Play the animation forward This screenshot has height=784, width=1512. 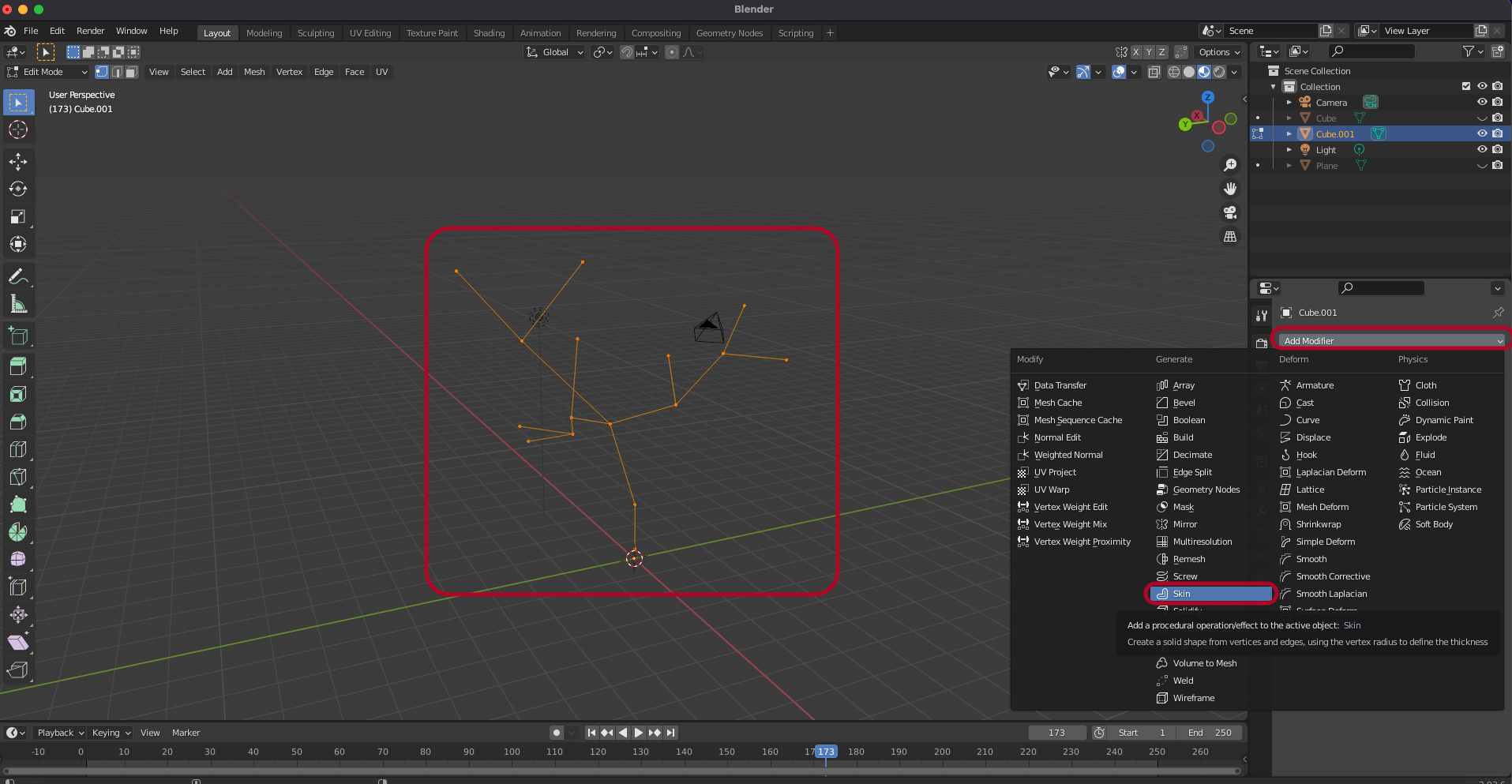point(639,733)
